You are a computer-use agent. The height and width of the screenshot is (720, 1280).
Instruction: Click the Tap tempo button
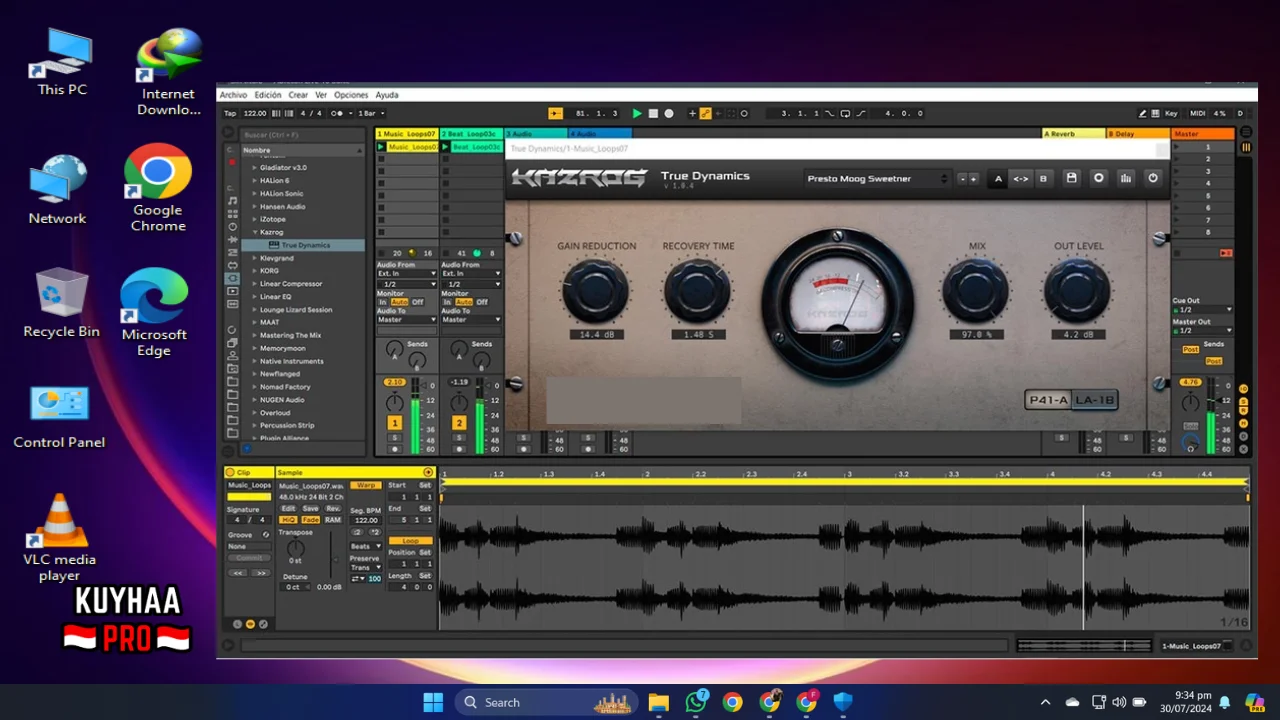coord(230,114)
